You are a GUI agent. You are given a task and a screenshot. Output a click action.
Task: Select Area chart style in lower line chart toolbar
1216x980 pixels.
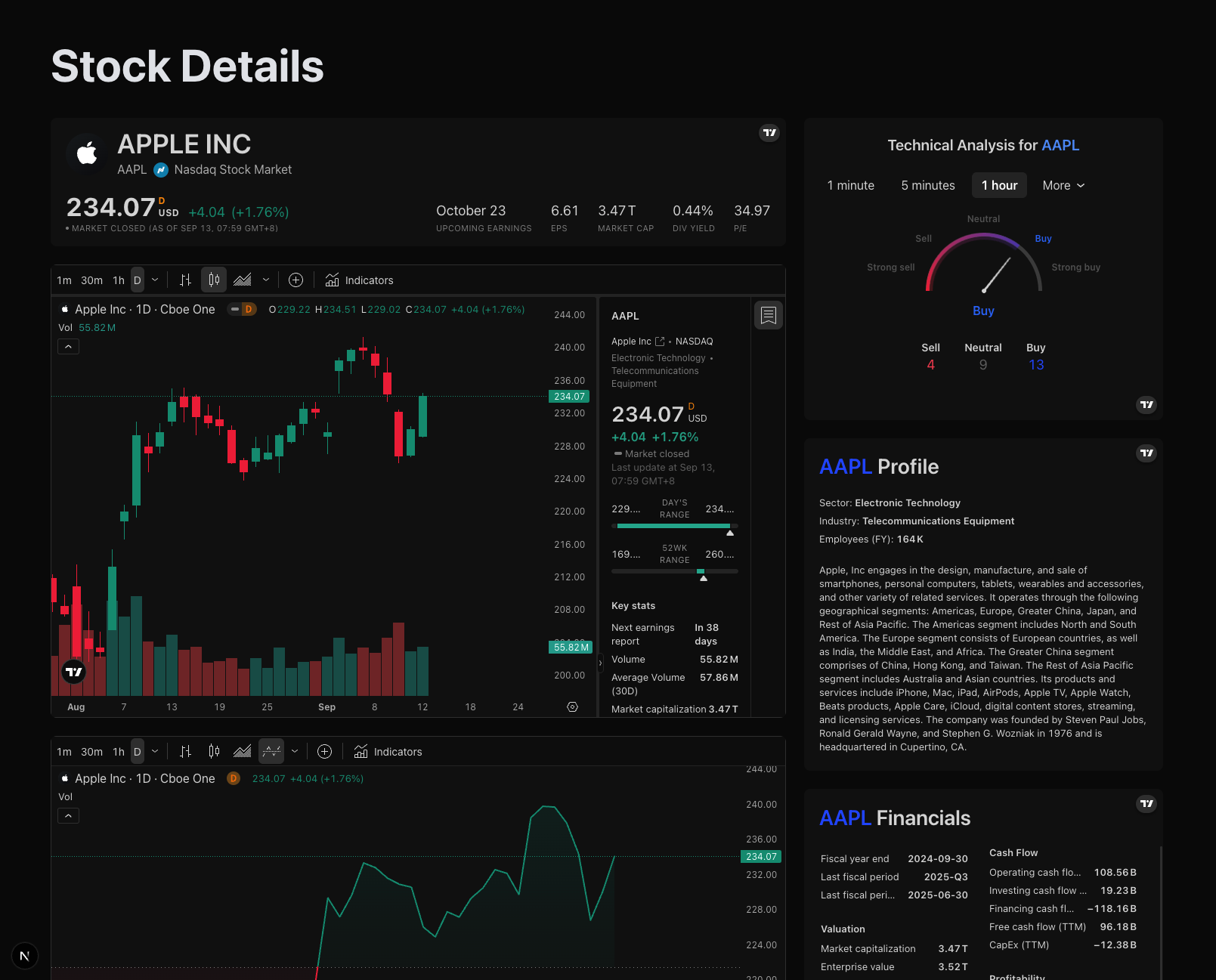243,752
